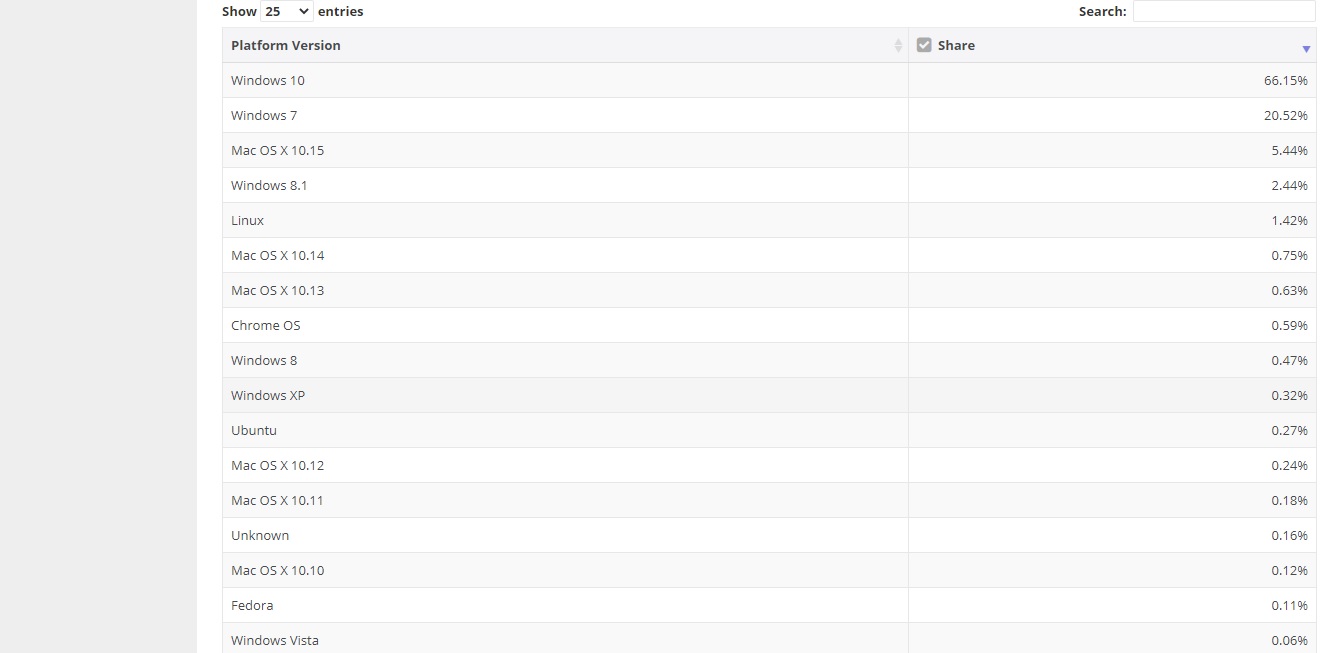Click the 0.18% share value
The image size is (1337, 653).
pos(1290,500)
